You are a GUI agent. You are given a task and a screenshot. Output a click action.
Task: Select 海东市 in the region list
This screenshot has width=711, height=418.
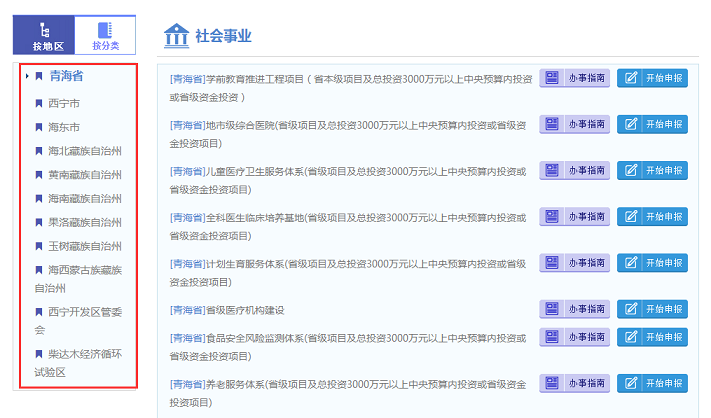tap(64, 127)
